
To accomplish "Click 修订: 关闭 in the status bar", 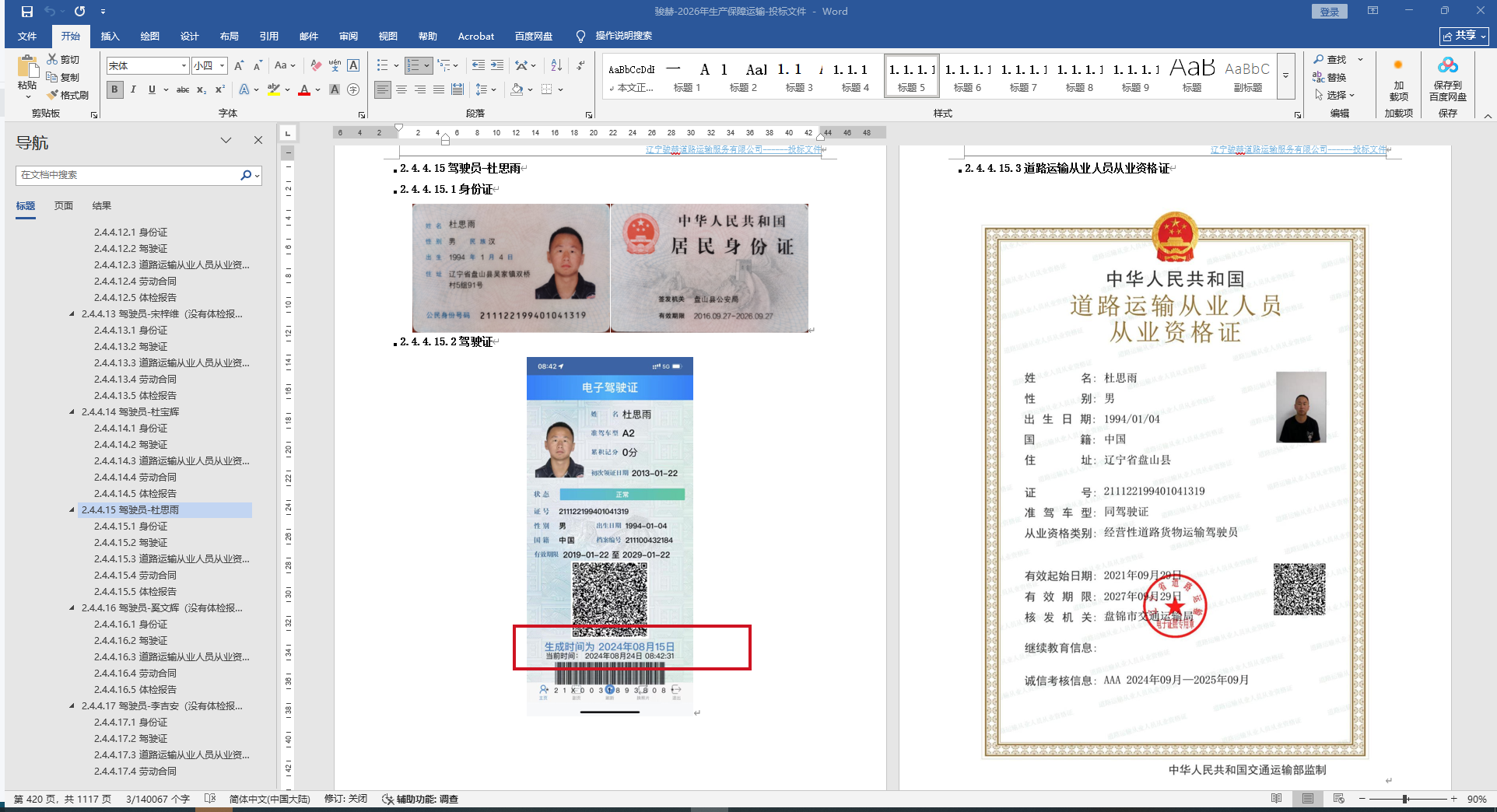I will pyautogui.click(x=345, y=799).
